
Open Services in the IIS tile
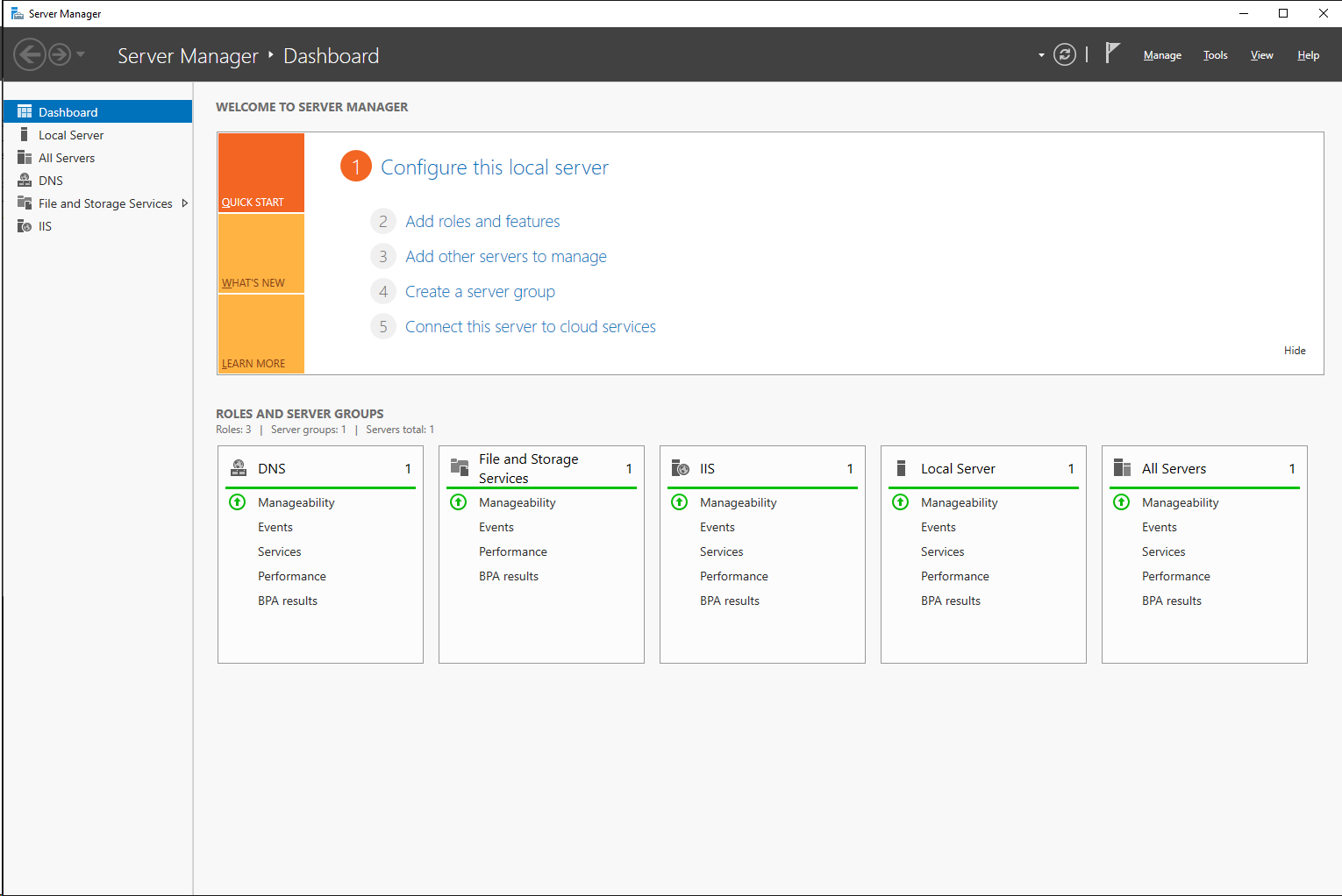click(x=722, y=551)
